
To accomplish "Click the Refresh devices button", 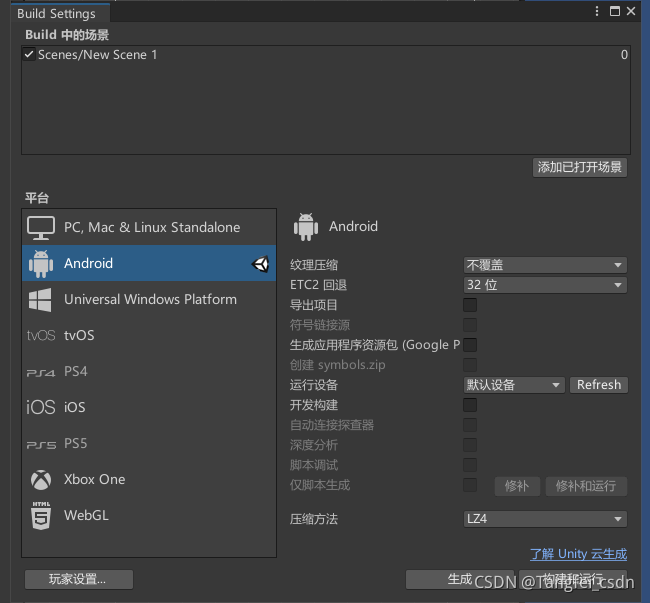I will pos(599,385).
